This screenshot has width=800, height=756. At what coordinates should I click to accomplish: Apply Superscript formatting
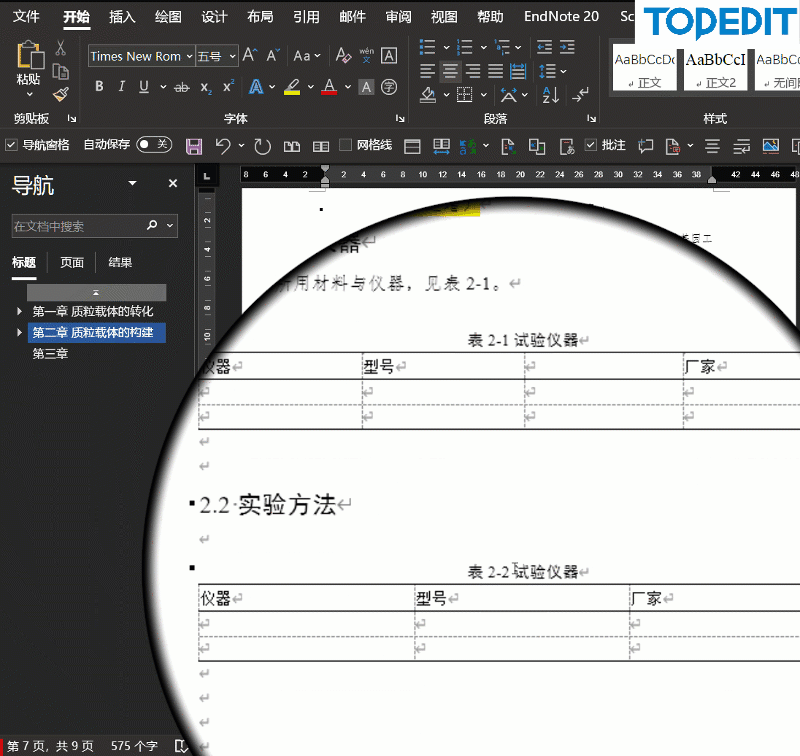click(x=229, y=86)
